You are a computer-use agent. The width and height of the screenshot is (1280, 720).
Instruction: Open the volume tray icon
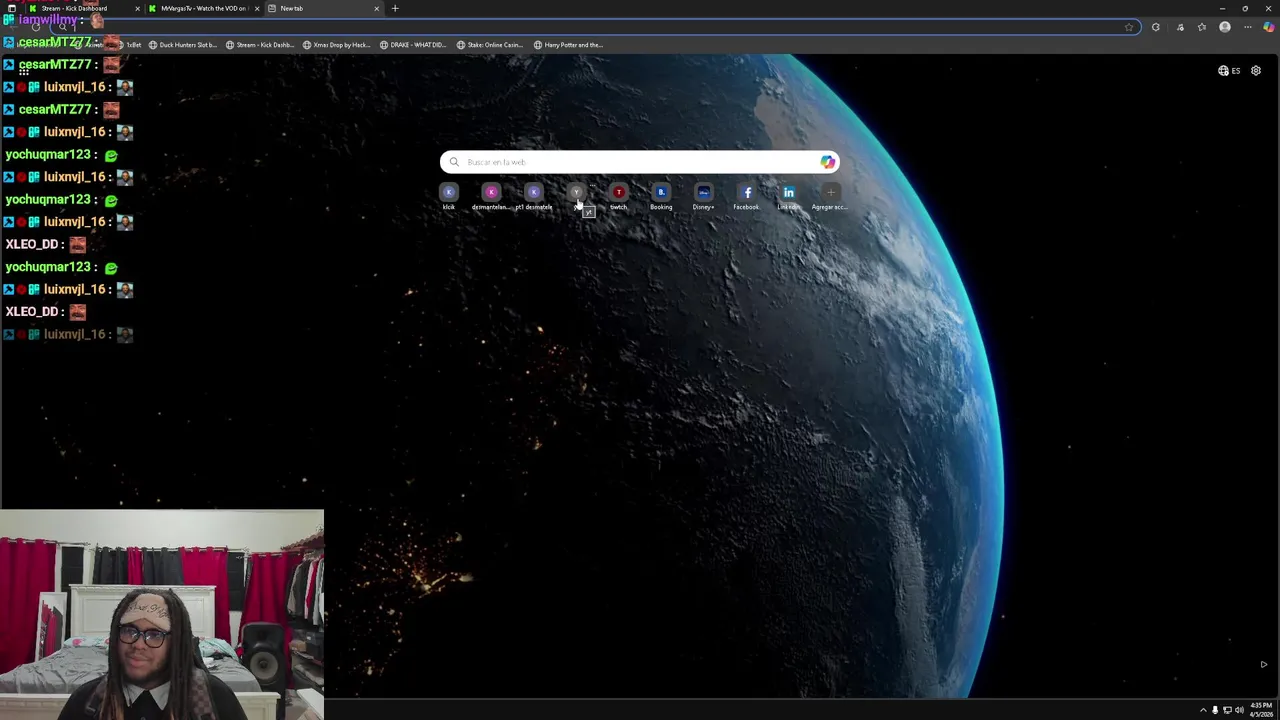tap(1239, 710)
